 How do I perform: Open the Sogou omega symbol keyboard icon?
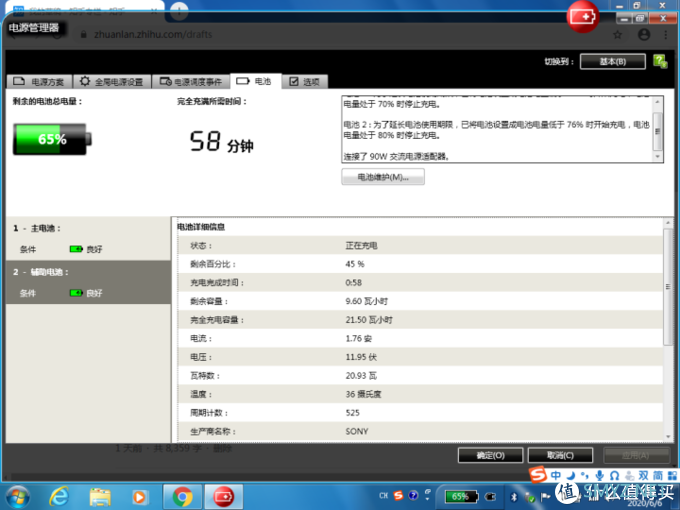[614, 476]
